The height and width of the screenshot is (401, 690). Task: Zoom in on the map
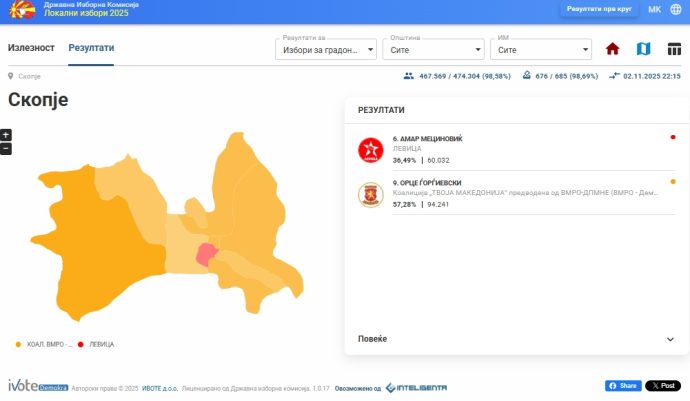tap(6, 135)
